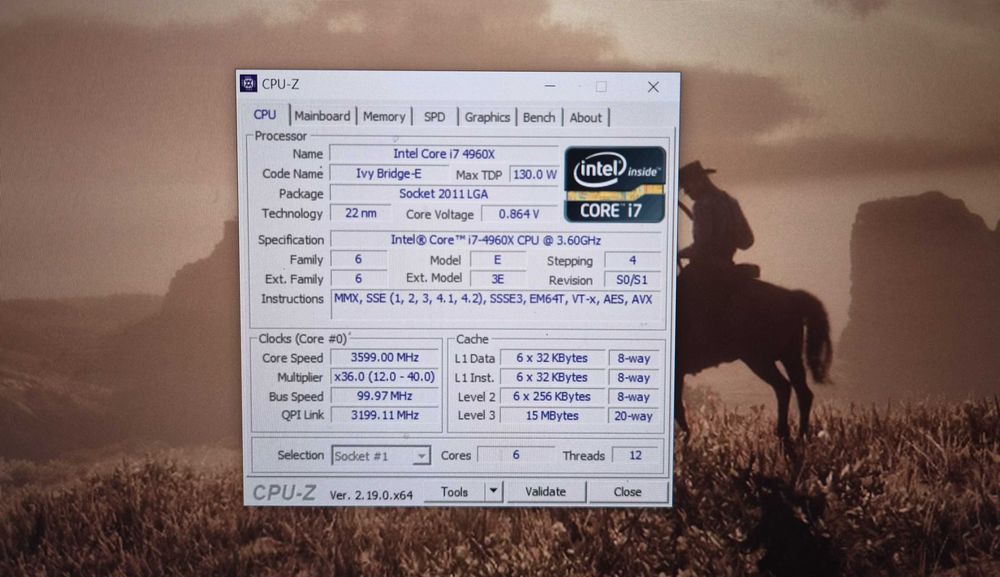Screen dimensions: 1000x577
Task: Click the Name field Intel Core i7 4960X
Action: pos(444,154)
